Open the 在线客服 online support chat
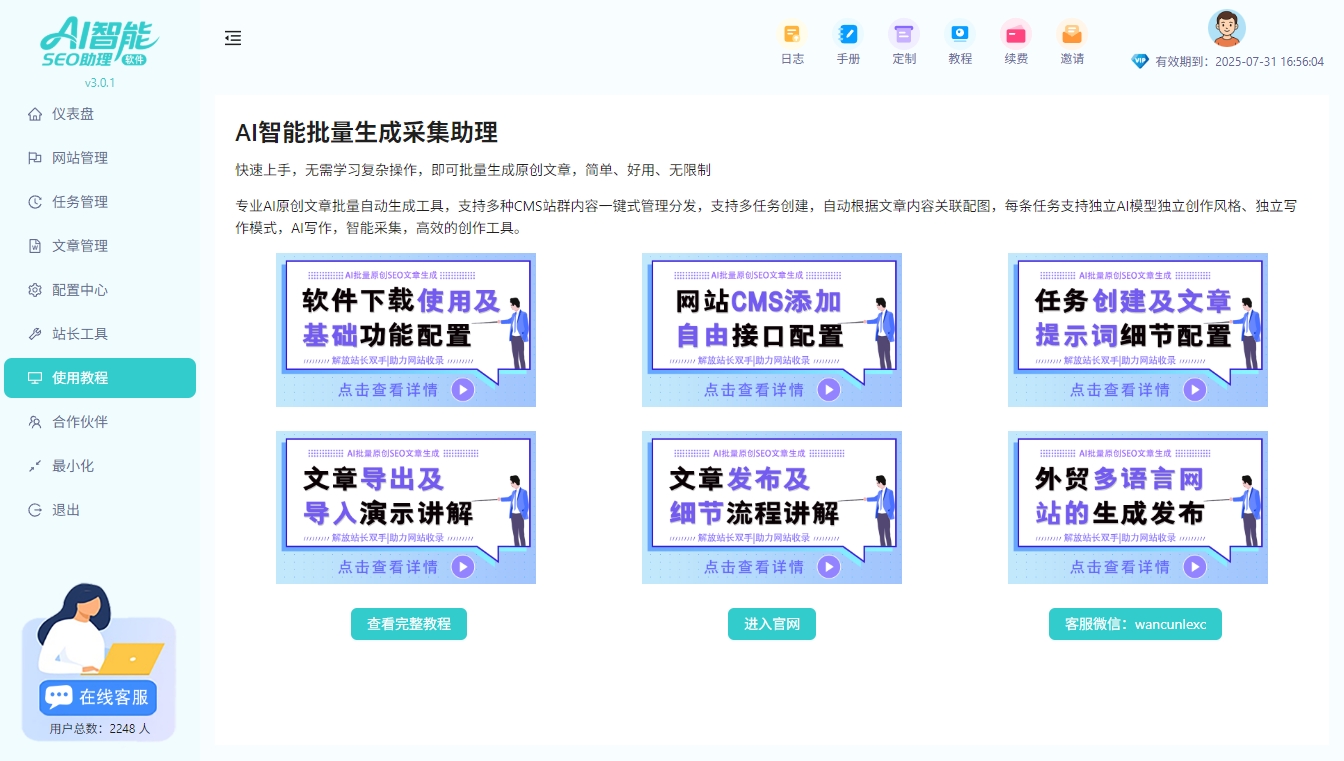The width and height of the screenshot is (1344, 761). [x=97, y=697]
